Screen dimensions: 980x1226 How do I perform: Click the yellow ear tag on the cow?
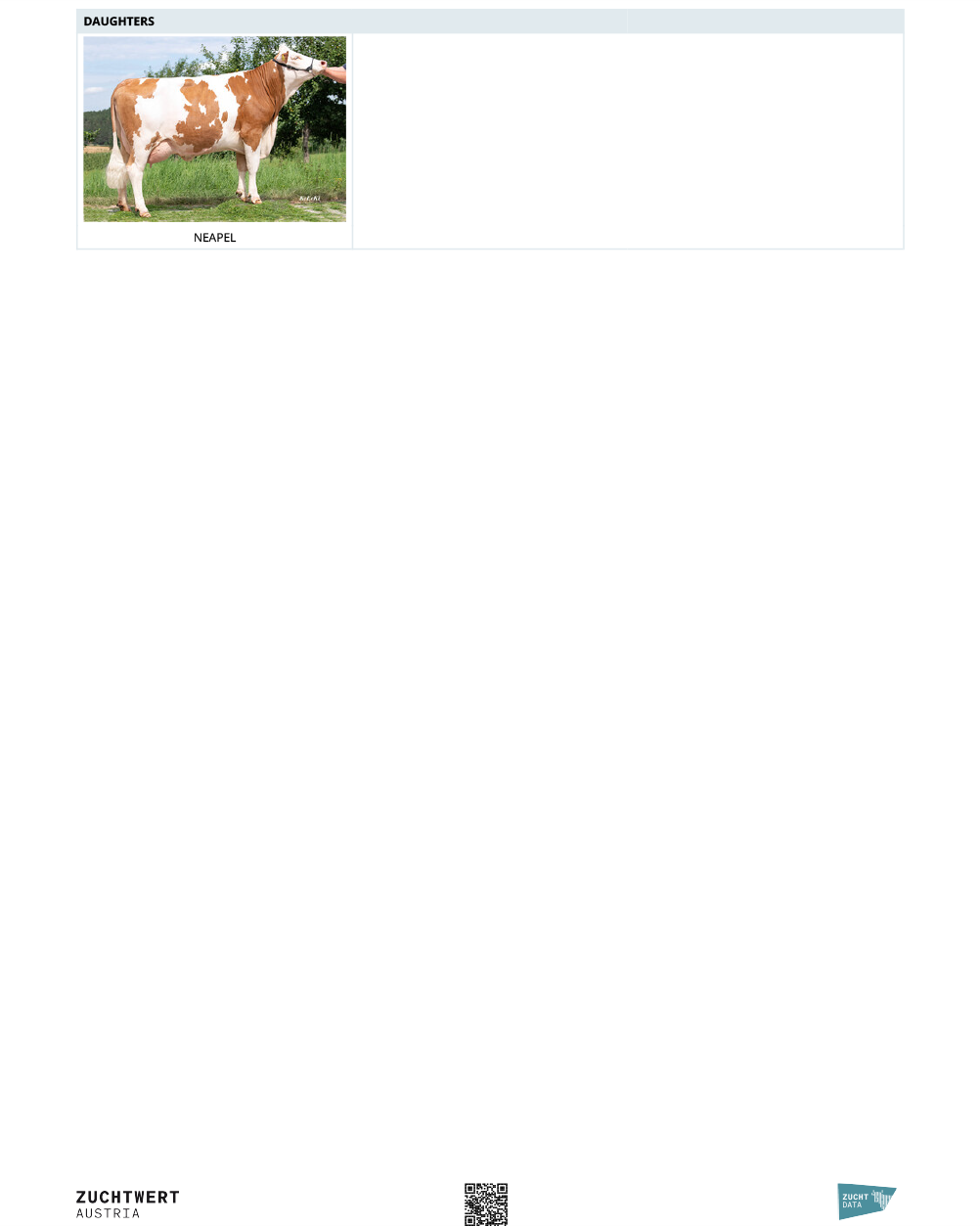[285, 57]
